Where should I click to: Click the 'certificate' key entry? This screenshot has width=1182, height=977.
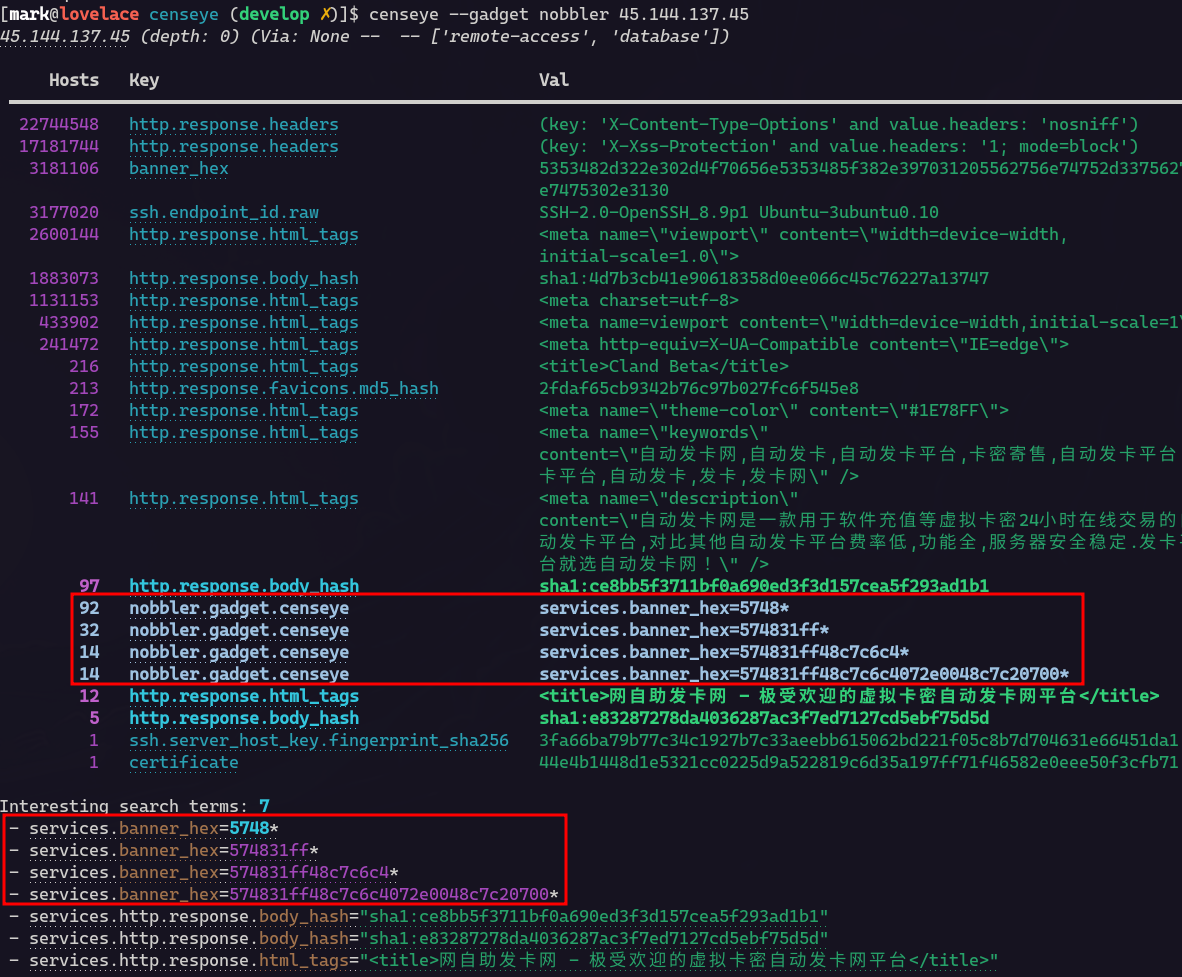(183, 762)
